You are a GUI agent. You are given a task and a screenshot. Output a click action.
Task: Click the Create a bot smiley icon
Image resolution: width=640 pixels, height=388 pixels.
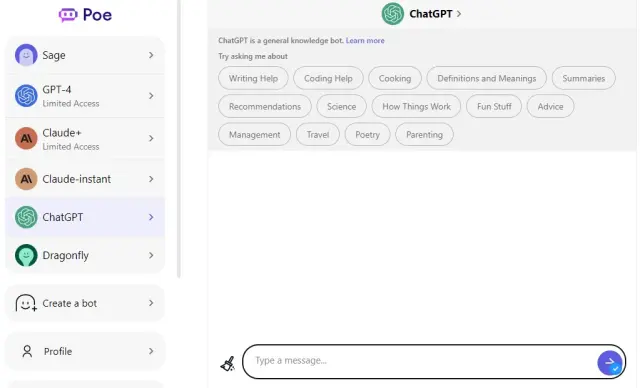point(26,304)
